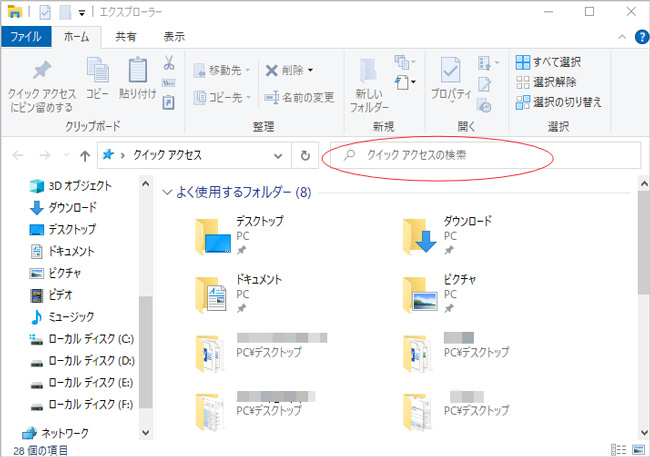Open the New item dropdown in New group
The image size is (650, 457).
click(x=405, y=62)
